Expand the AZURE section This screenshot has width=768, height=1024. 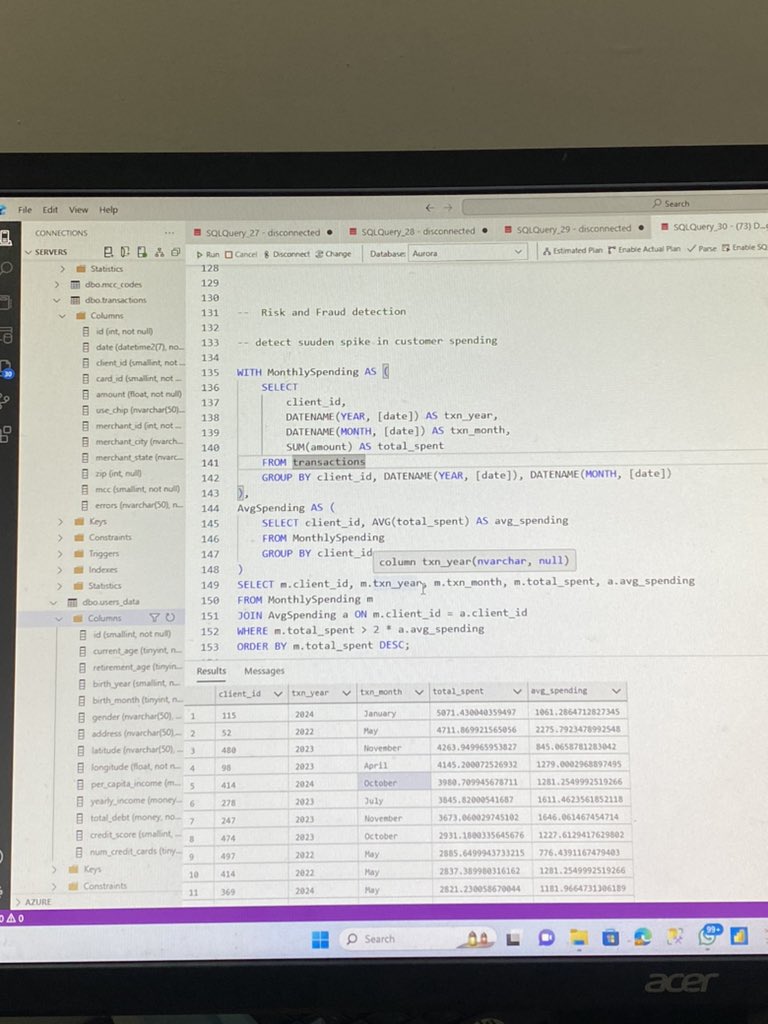coord(18,902)
